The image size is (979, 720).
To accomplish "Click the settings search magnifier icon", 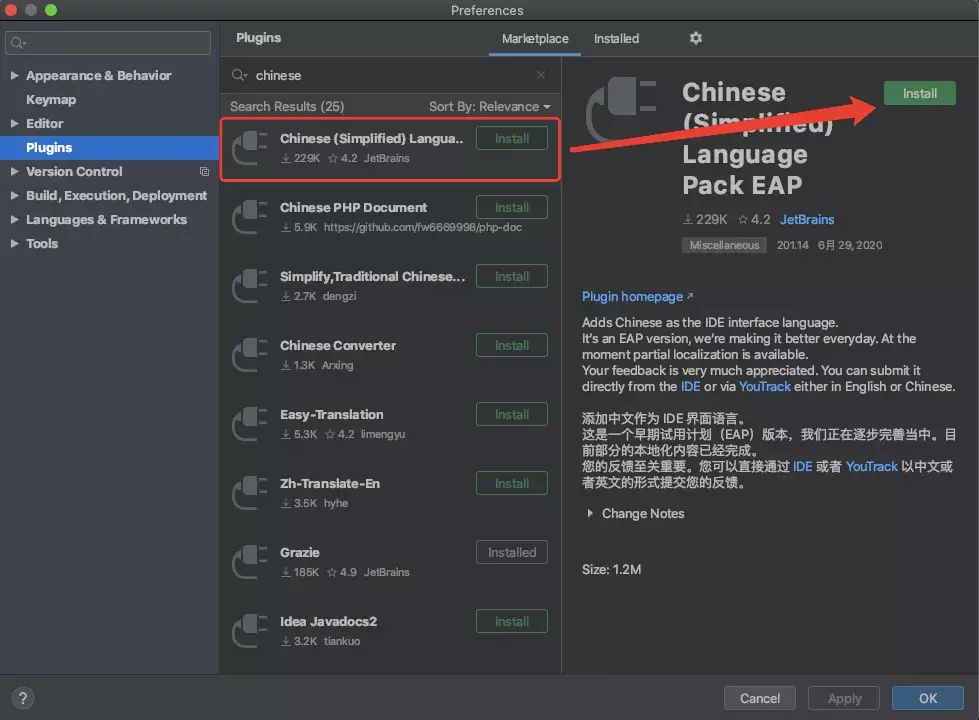I will [x=18, y=42].
